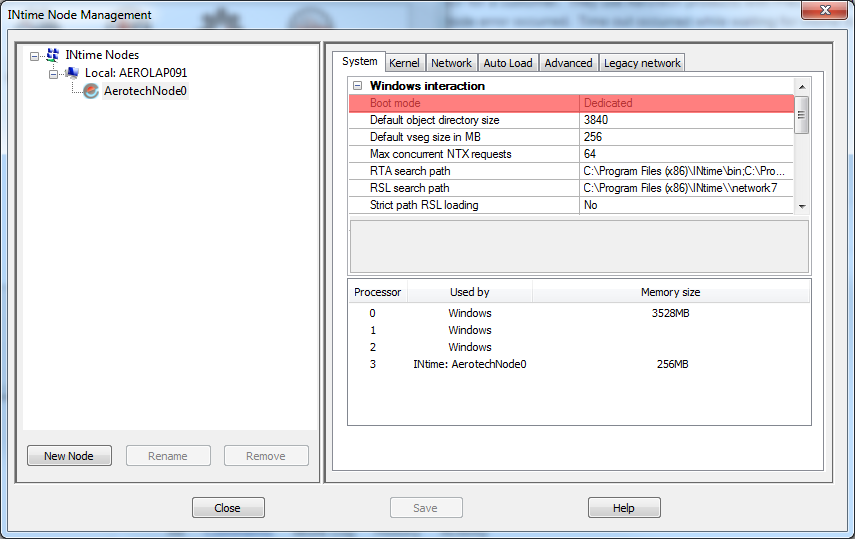Collapse the Local: AEROLAP091 tree branch
The image size is (855, 539).
pyautogui.click(x=54, y=73)
